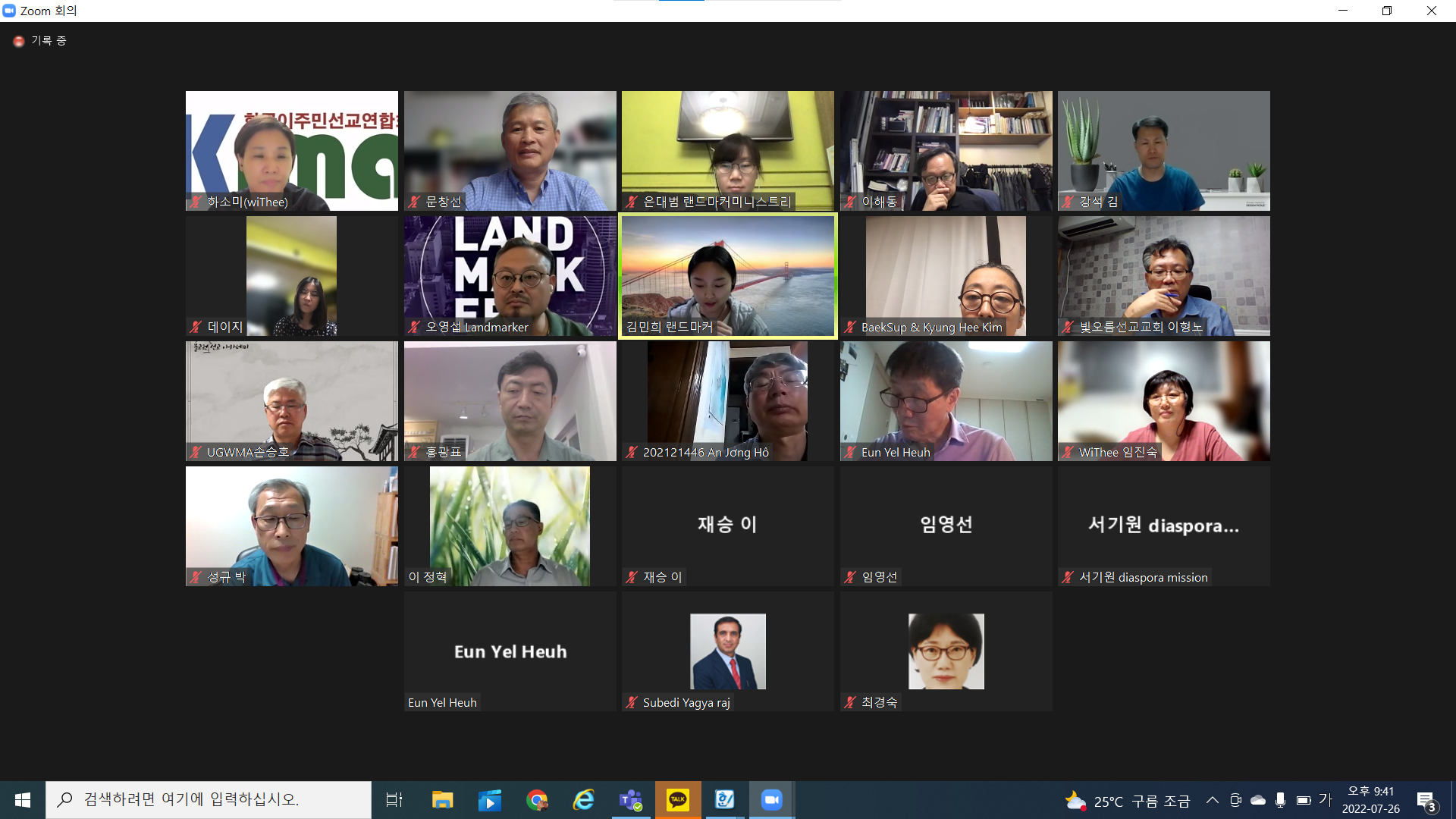Image resolution: width=1456 pixels, height=819 pixels.
Task: Expand hidden system tray icons chevron
Action: 1212,800
